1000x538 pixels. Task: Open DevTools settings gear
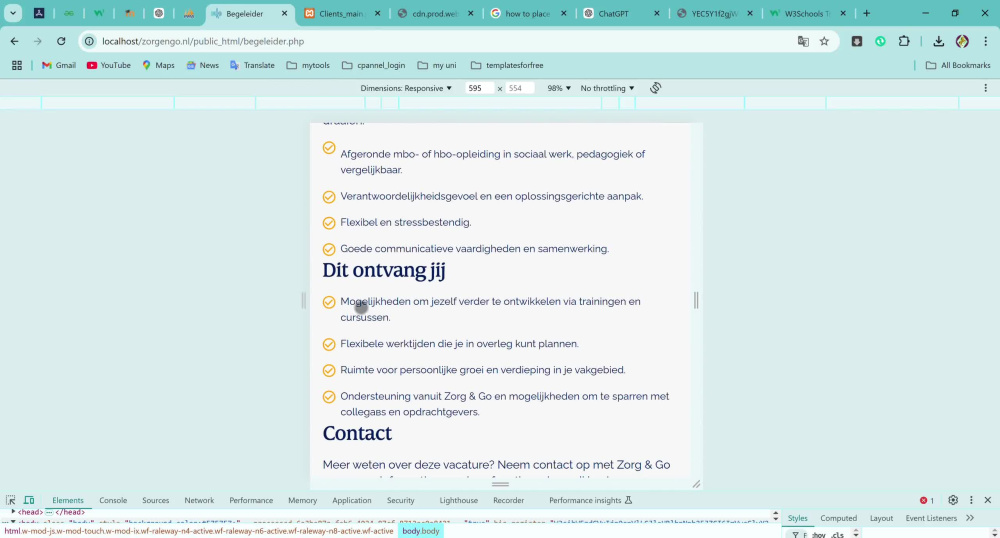click(953, 500)
